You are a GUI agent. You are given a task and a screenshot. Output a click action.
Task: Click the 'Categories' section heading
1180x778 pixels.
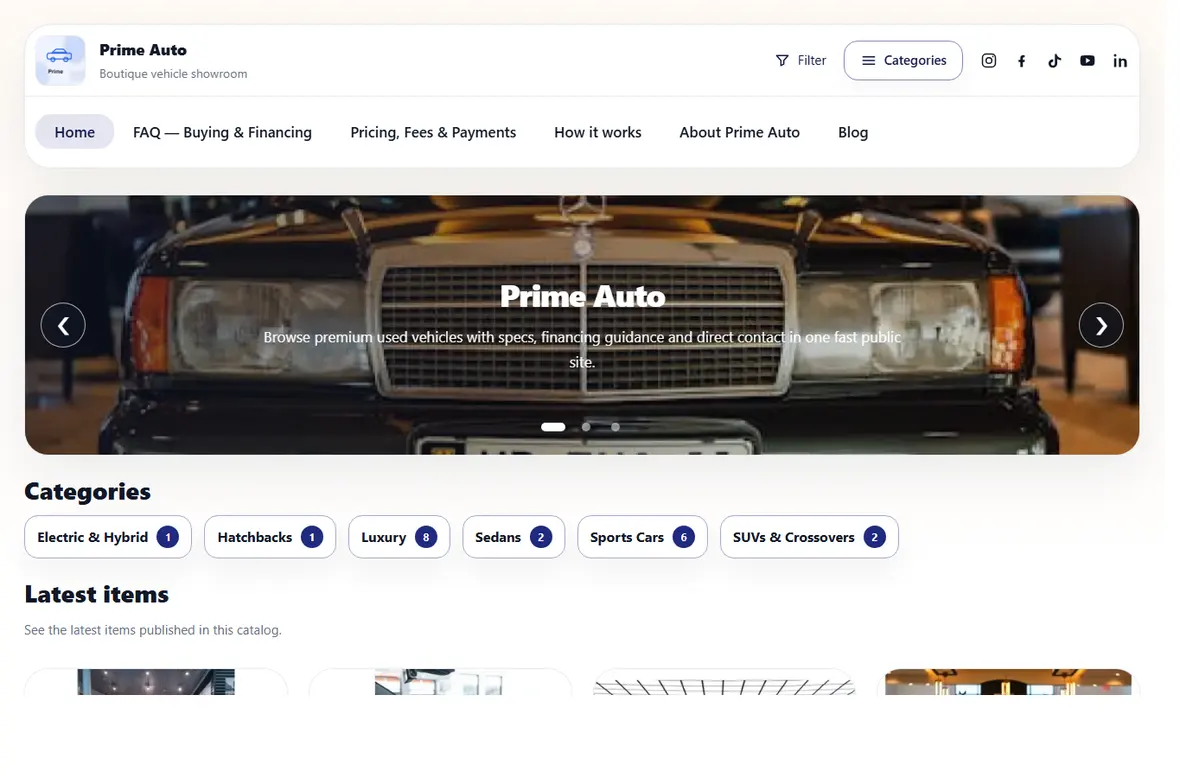pyautogui.click(x=87, y=491)
